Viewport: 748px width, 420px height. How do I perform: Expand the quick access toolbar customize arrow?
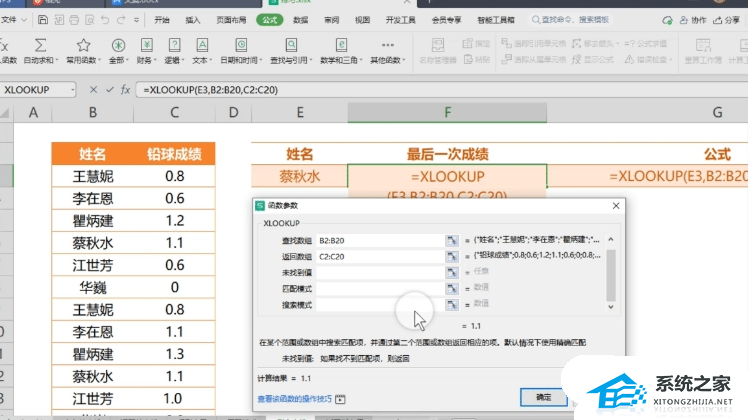[136, 20]
